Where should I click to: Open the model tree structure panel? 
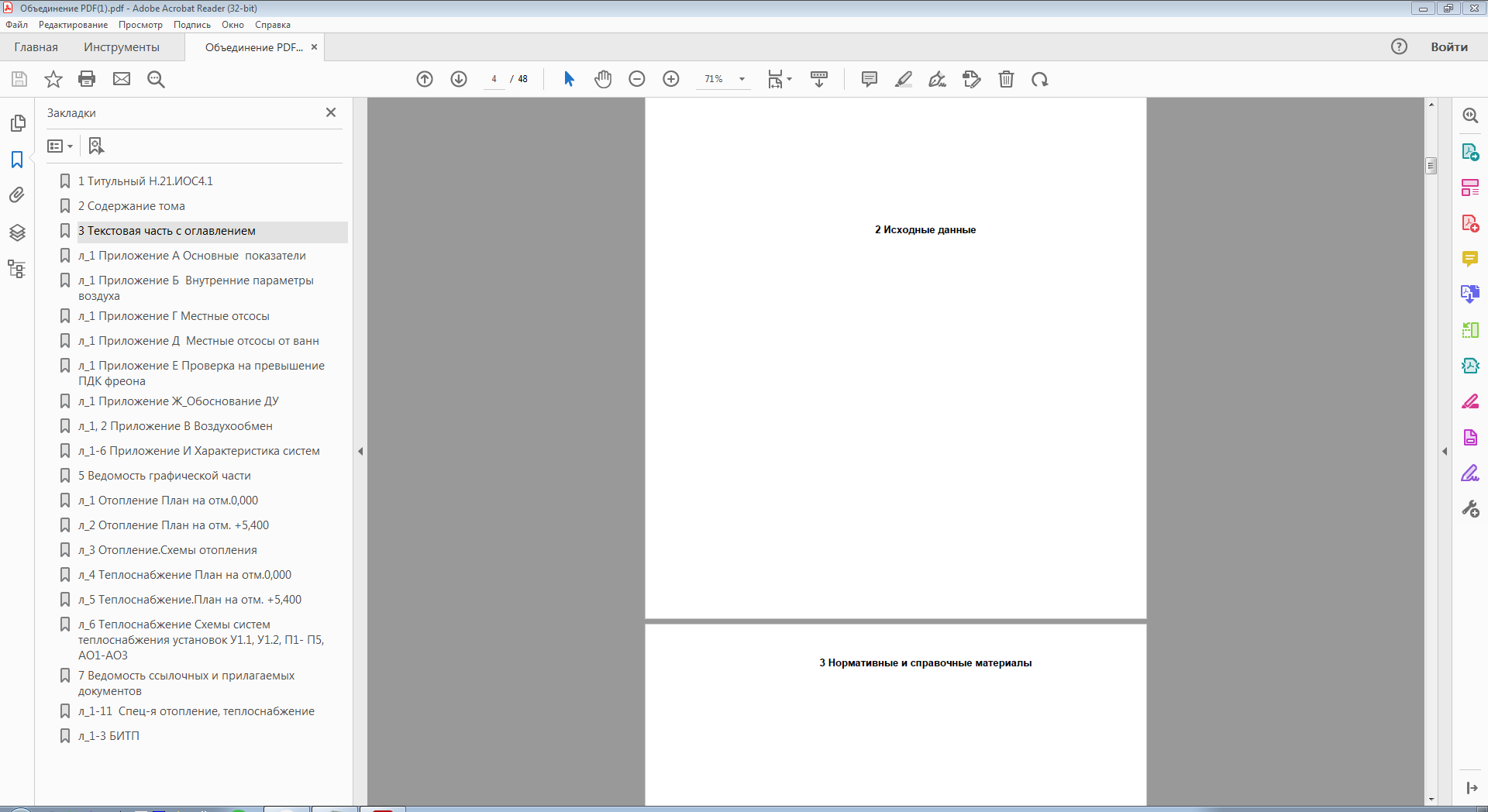[17, 269]
